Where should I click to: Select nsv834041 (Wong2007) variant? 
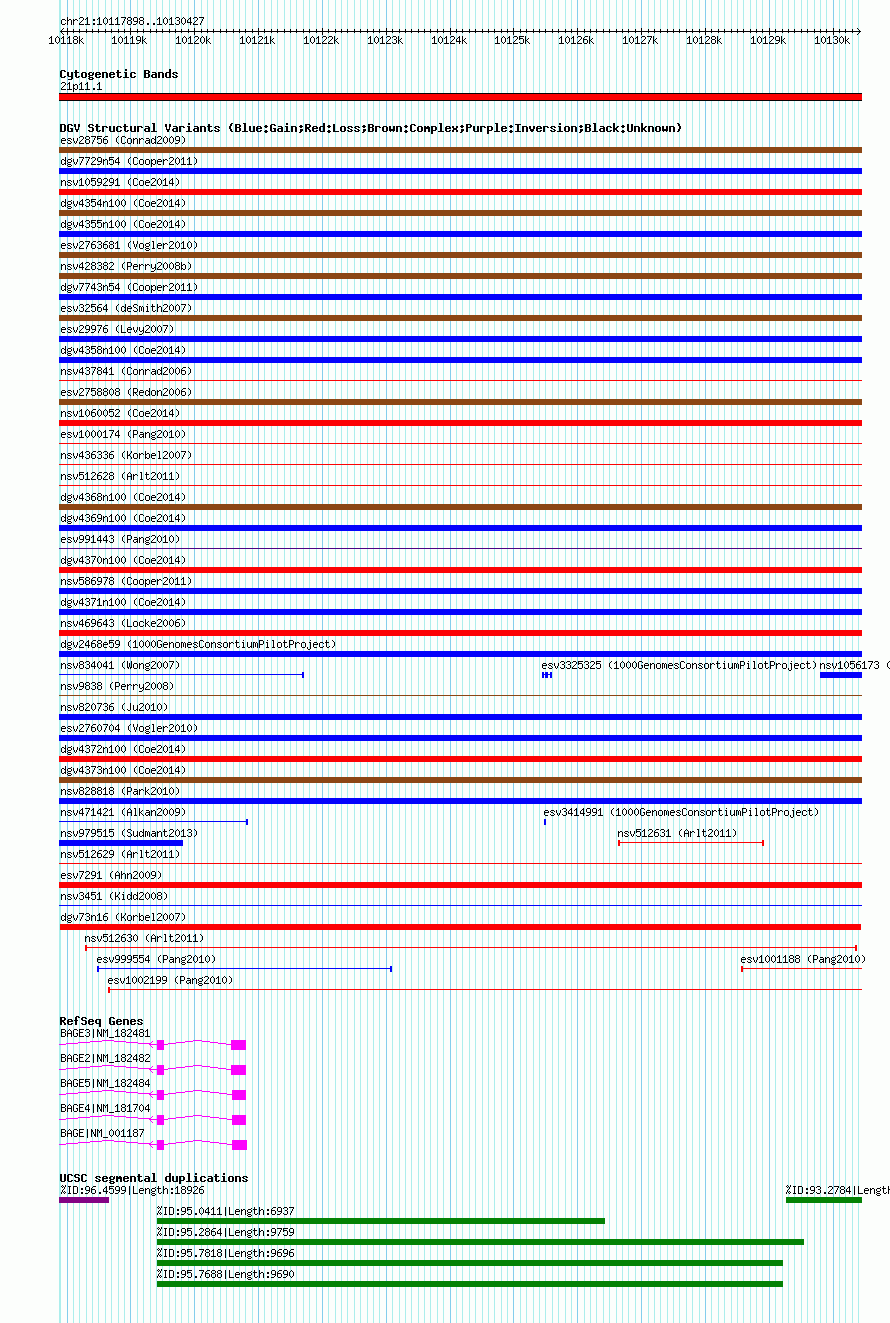120,665
